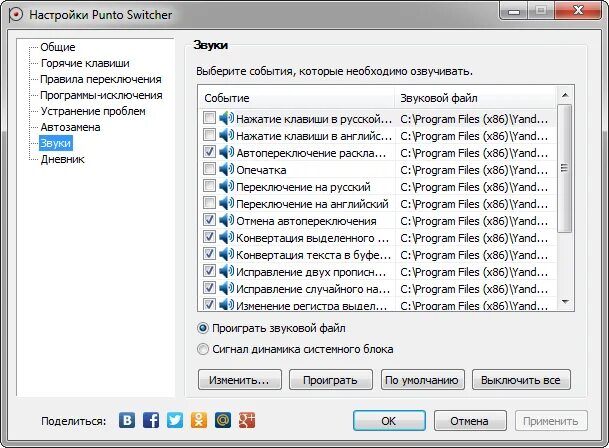This screenshot has height=448, width=609.
Task: Select the Отмена автопереключения event text
Action: click(306, 221)
